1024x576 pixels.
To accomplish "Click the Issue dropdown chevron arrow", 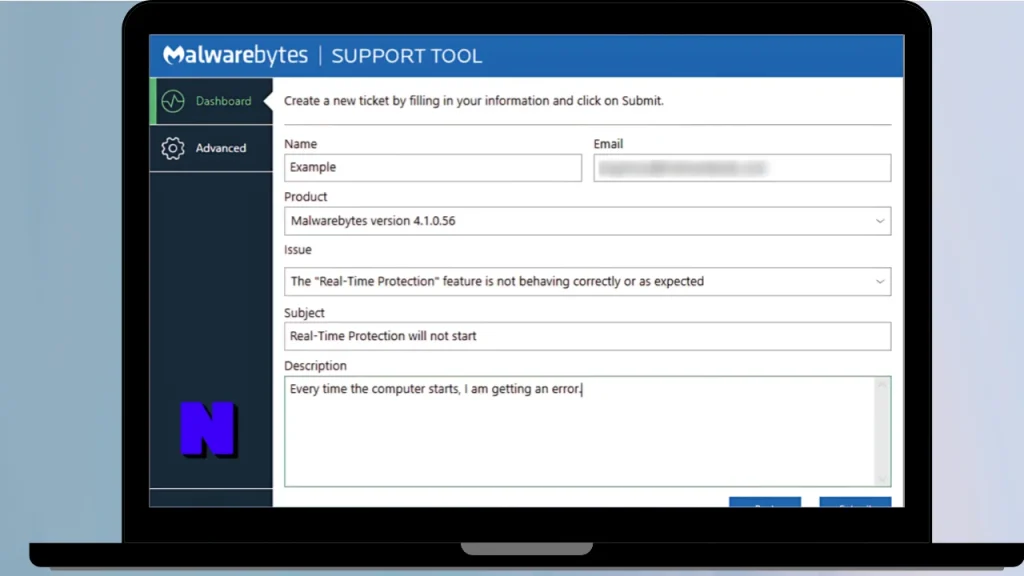I will (880, 281).
